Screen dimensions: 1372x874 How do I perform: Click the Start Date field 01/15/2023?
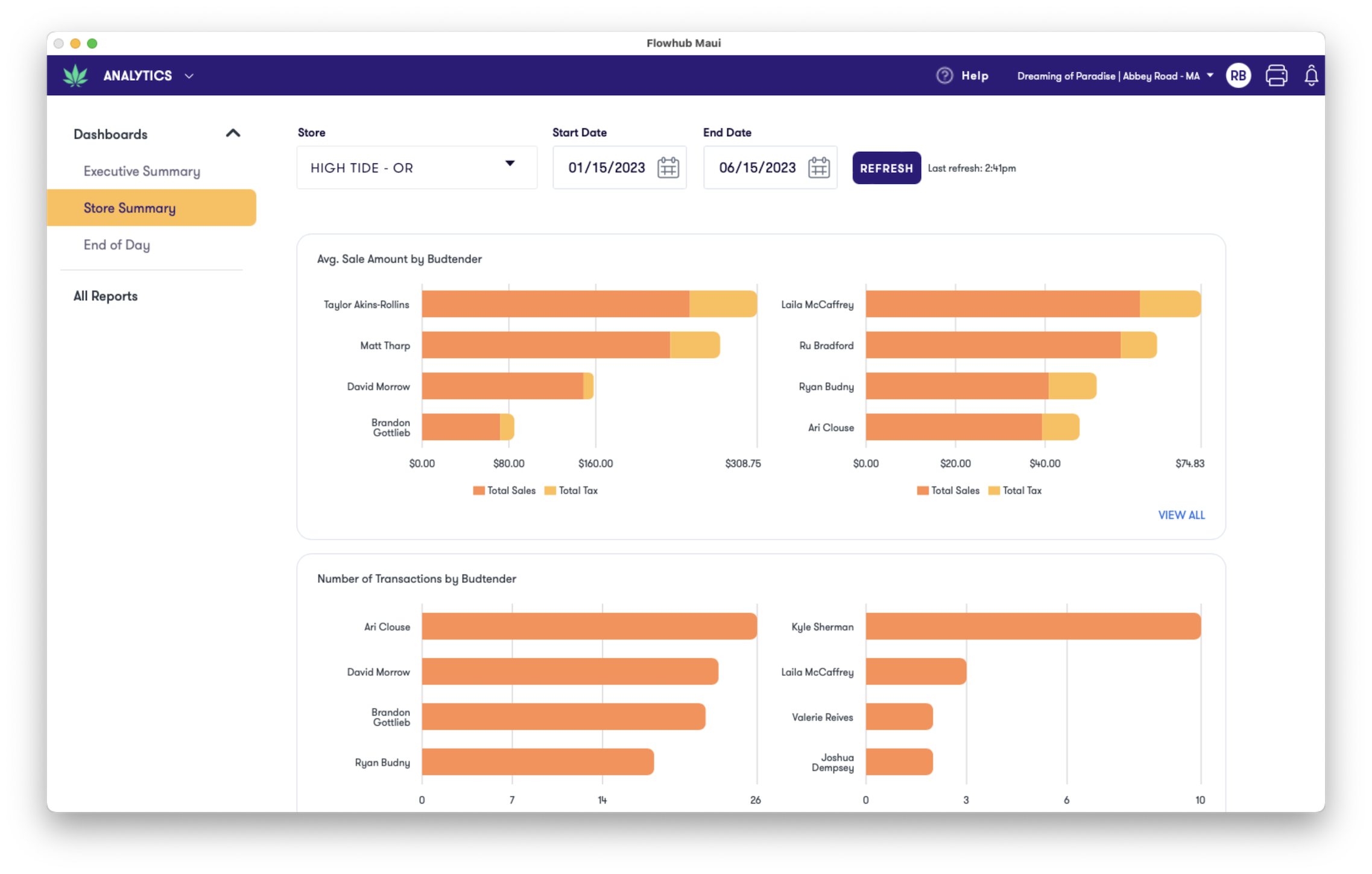619,168
